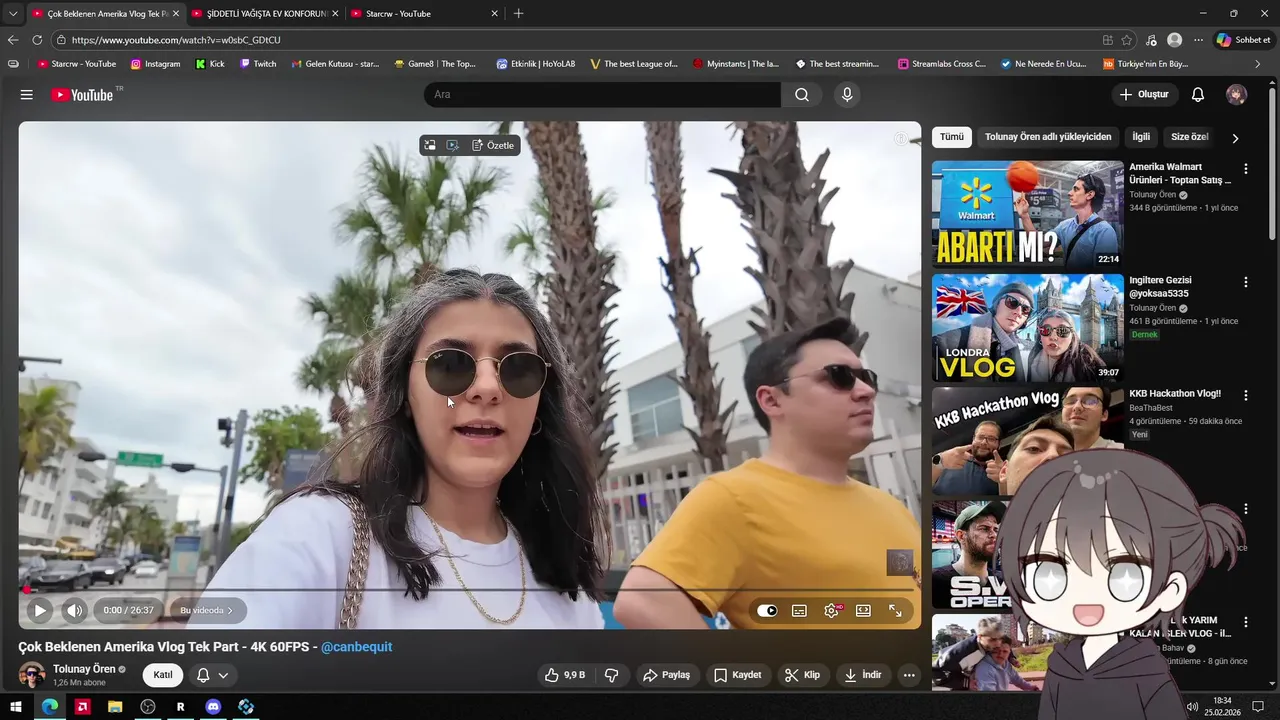Open the YouTube hamburger guide menu

coord(27,95)
